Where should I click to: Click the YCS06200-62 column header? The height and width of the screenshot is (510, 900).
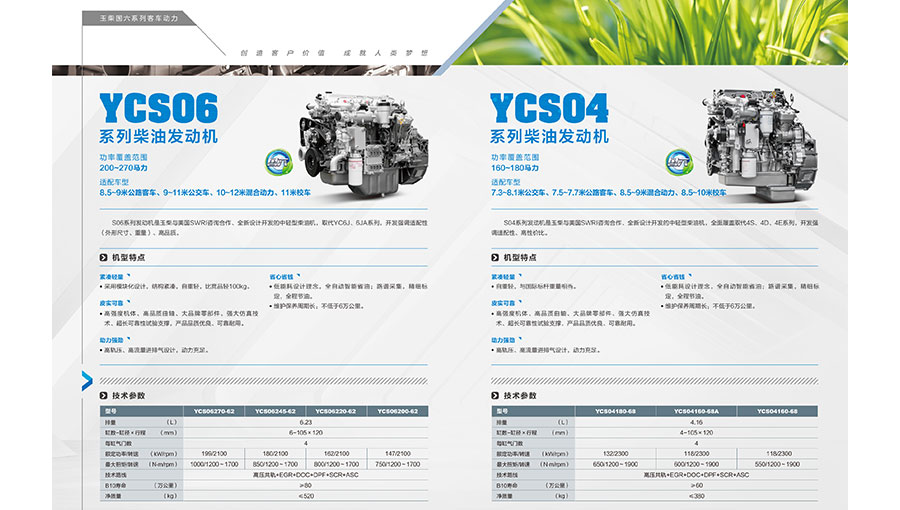(x=398, y=411)
